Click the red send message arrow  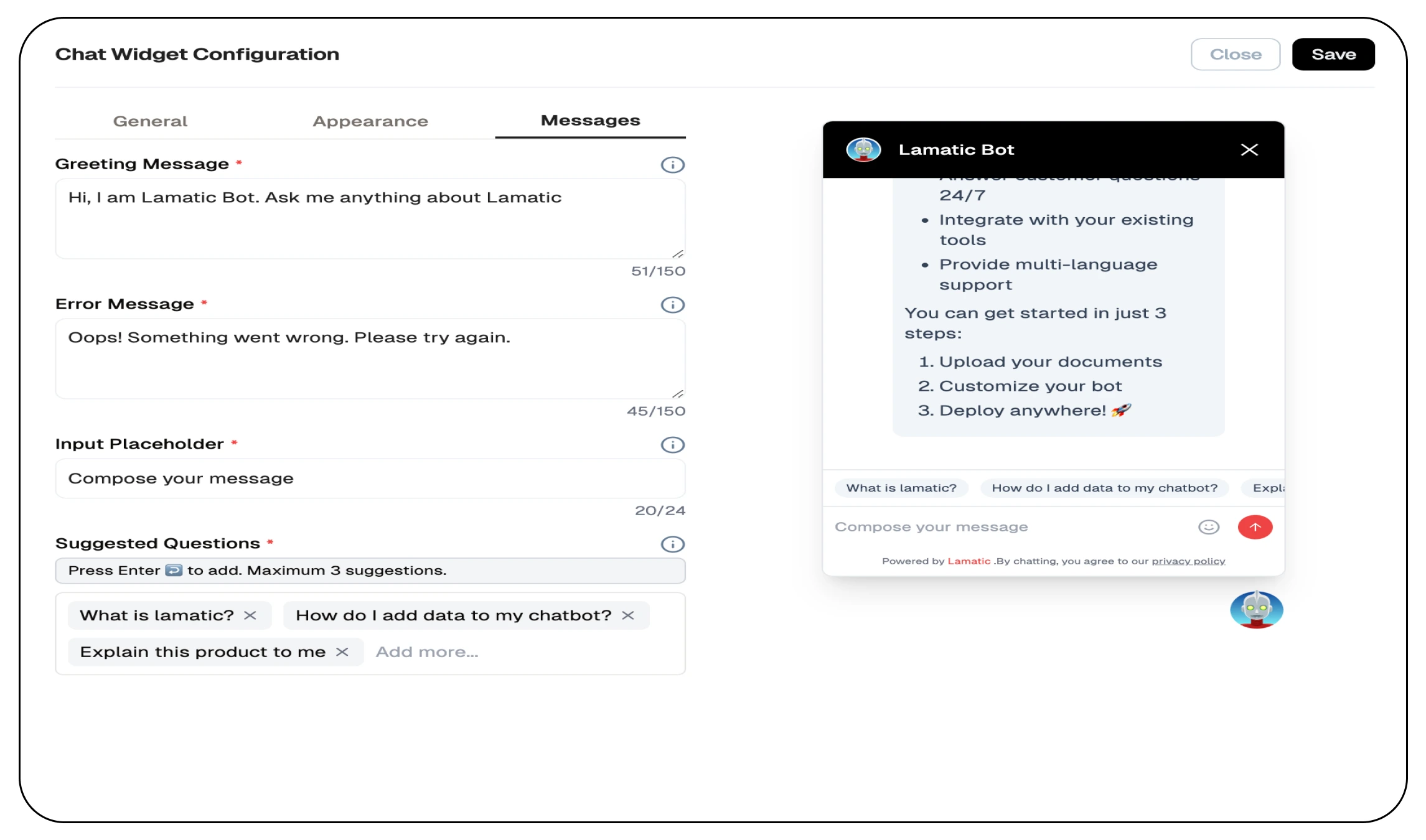click(1255, 527)
